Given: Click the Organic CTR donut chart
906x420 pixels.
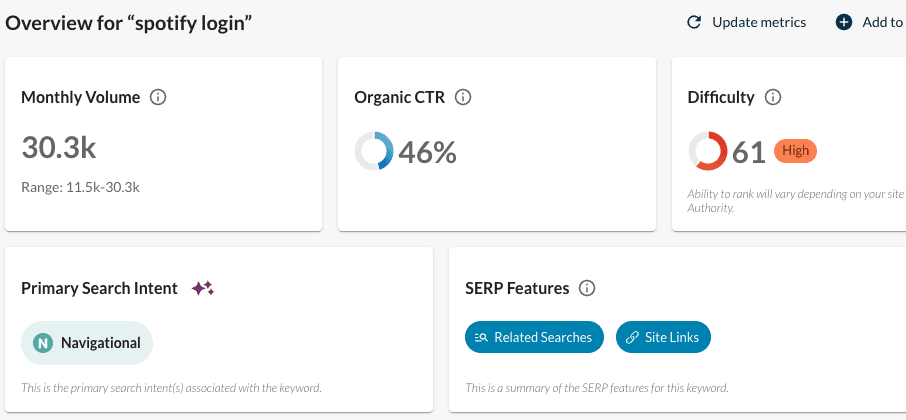Looking at the screenshot, I should tap(374, 152).
